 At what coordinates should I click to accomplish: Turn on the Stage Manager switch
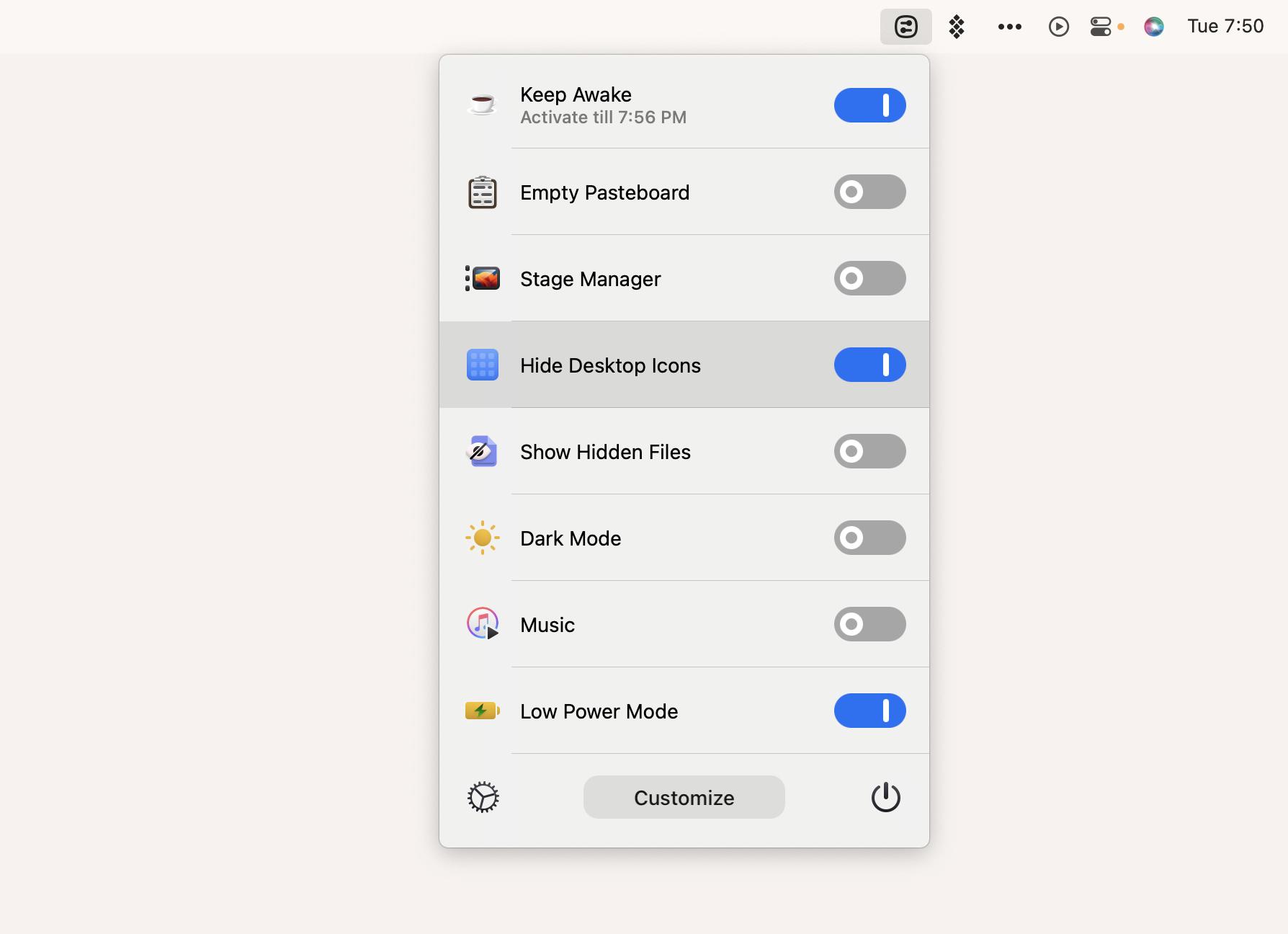[870, 278]
